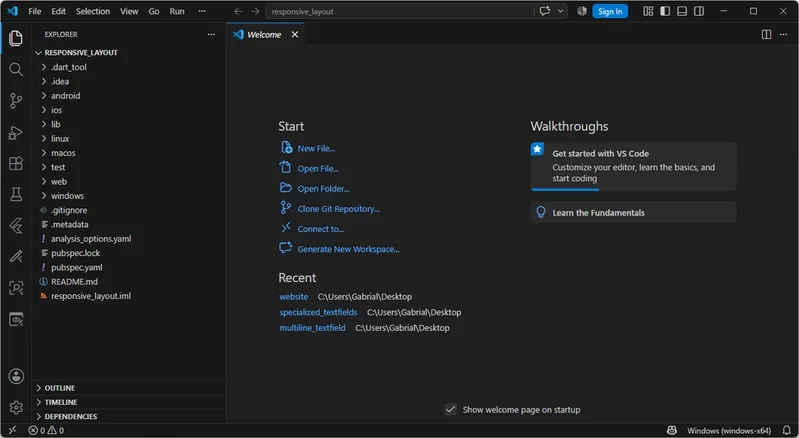Screen dimensions: 799x438
Task: Close the Welcome tab
Action: pos(295,35)
